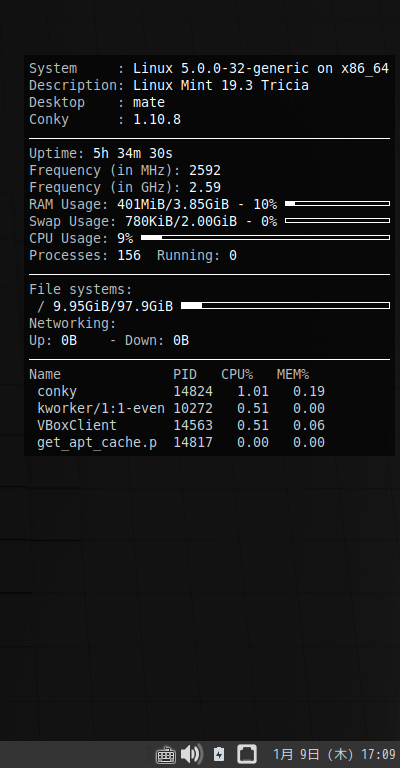Click the text 'Linux Mint 19.3 Tricia'

(x=221, y=86)
